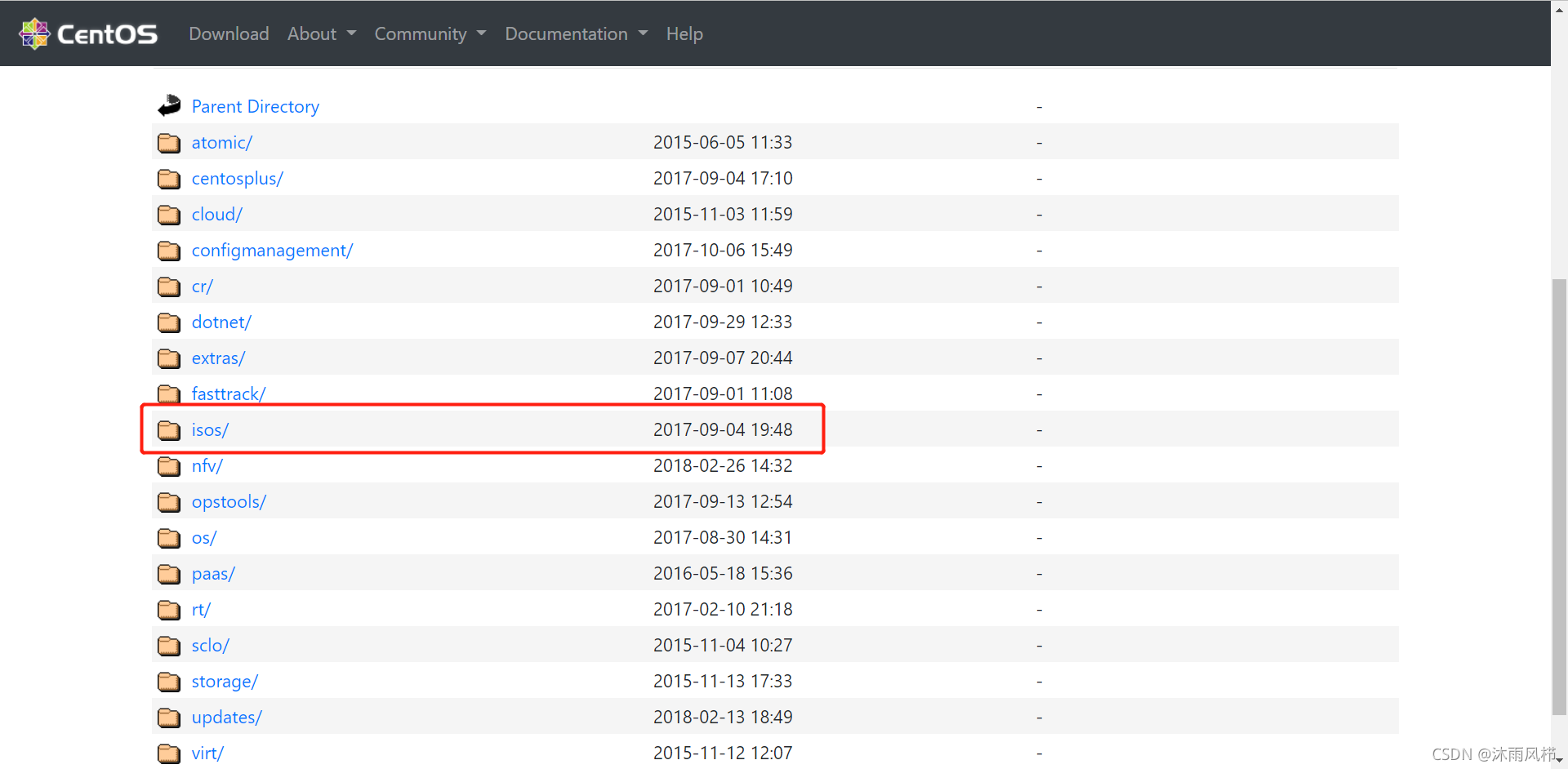
Task: Click the folder icon next to extras/
Action: coord(169,358)
